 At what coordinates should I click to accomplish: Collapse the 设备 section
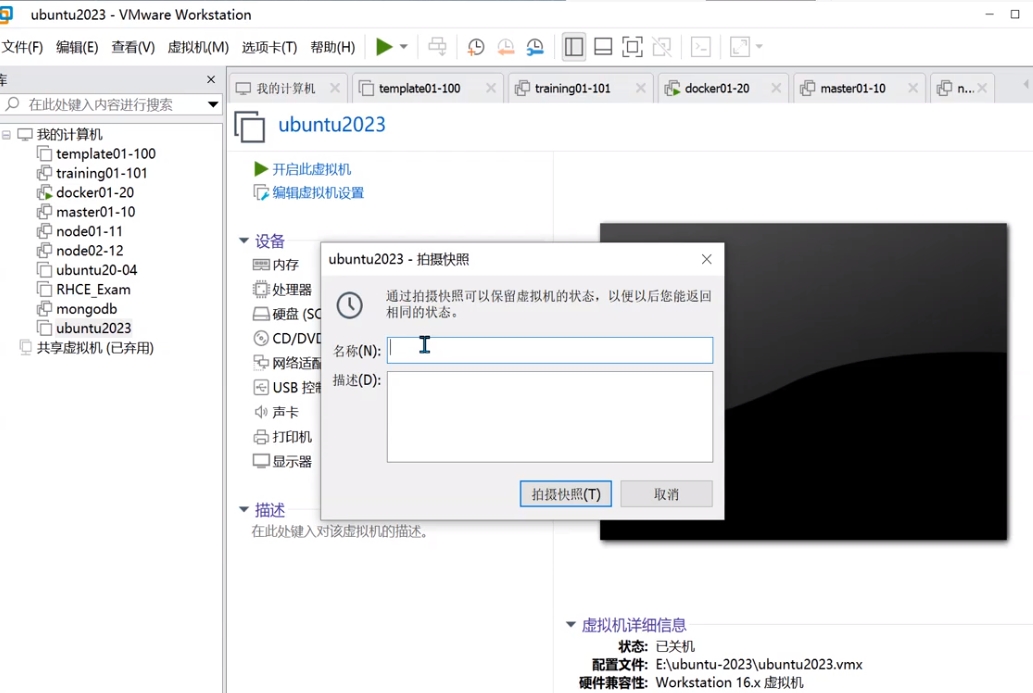coord(244,241)
